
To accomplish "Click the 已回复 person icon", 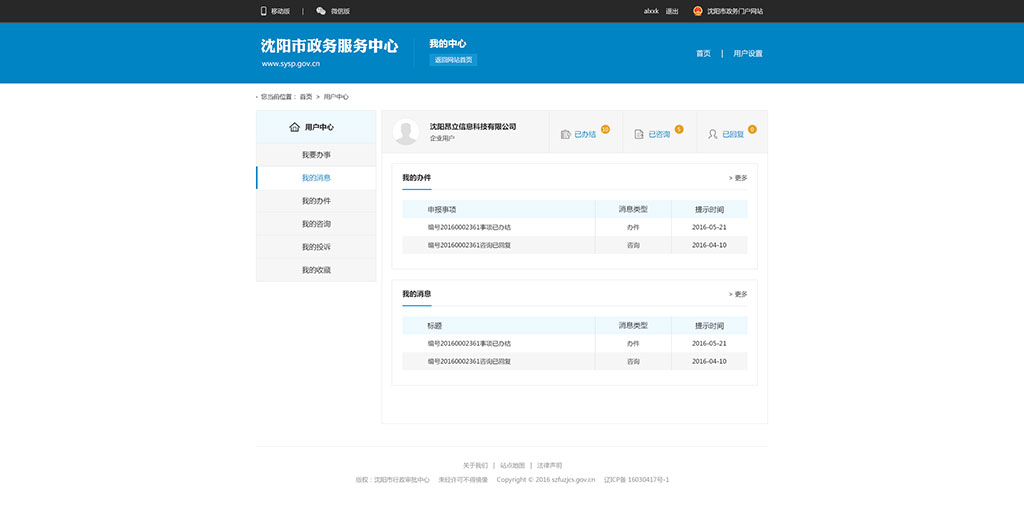I will [x=712, y=134].
